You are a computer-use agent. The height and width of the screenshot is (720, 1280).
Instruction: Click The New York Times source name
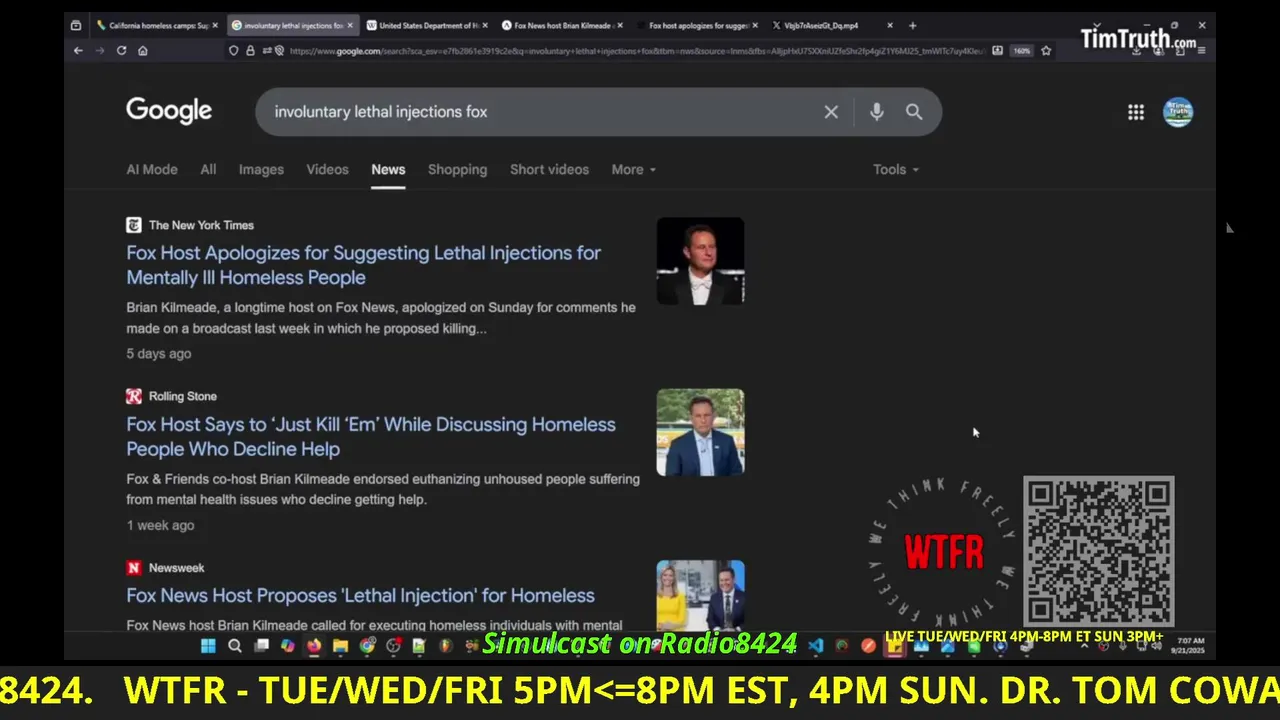tap(201, 225)
